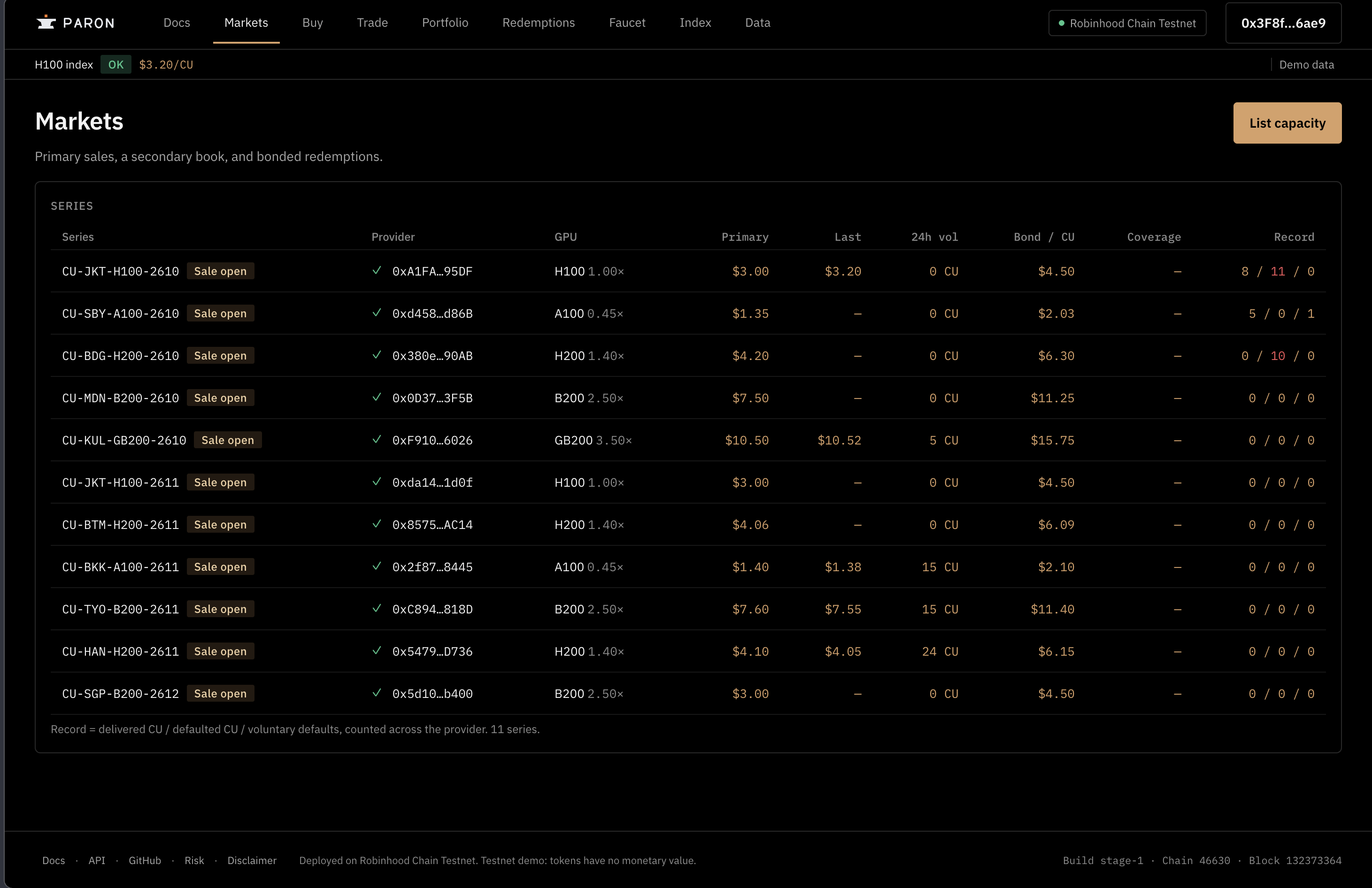Image resolution: width=1372 pixels, height=888 pixels.
Task: Go to the Trade tab
Action: tap(372, 23)
